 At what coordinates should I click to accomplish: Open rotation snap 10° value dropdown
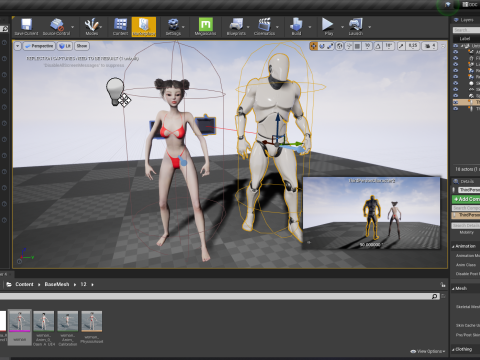pyautogui.click(x=389, y=46)
